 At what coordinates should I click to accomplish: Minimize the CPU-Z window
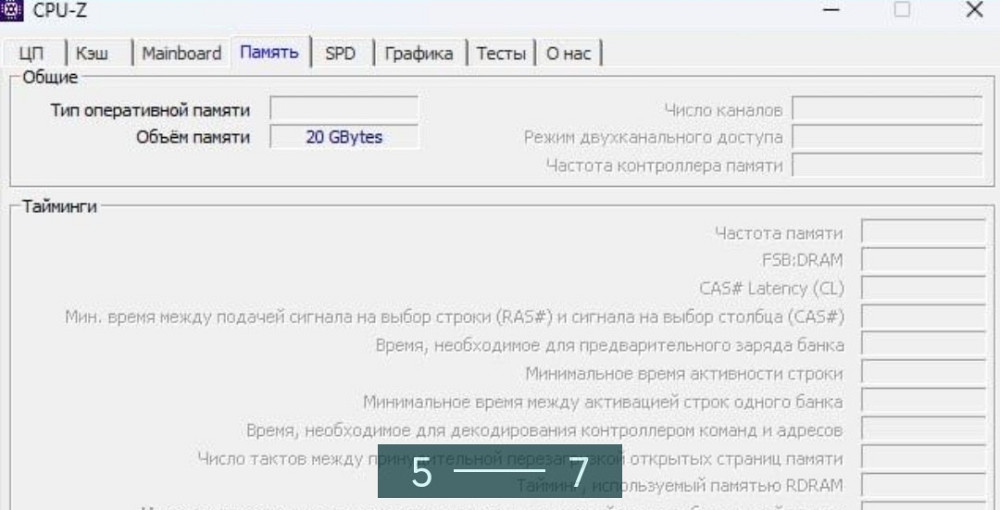(831, 10)
